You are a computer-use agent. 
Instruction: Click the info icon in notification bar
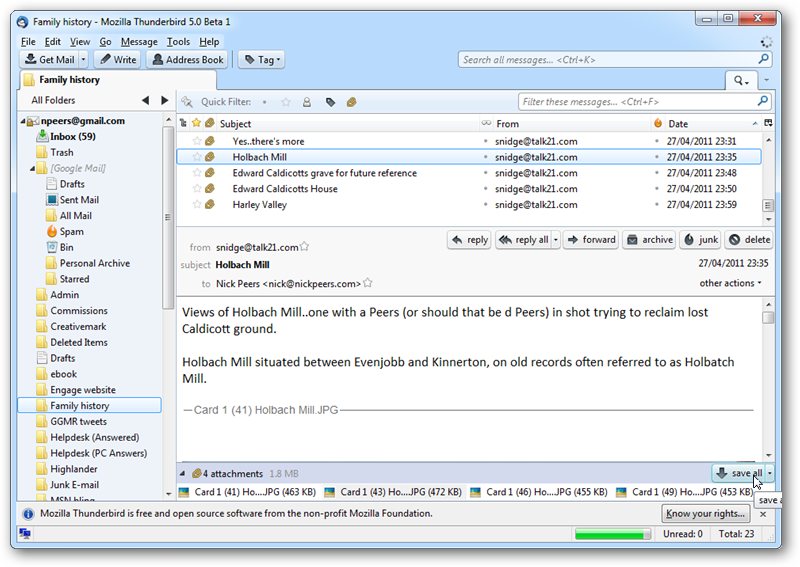[x=29, y=514]
